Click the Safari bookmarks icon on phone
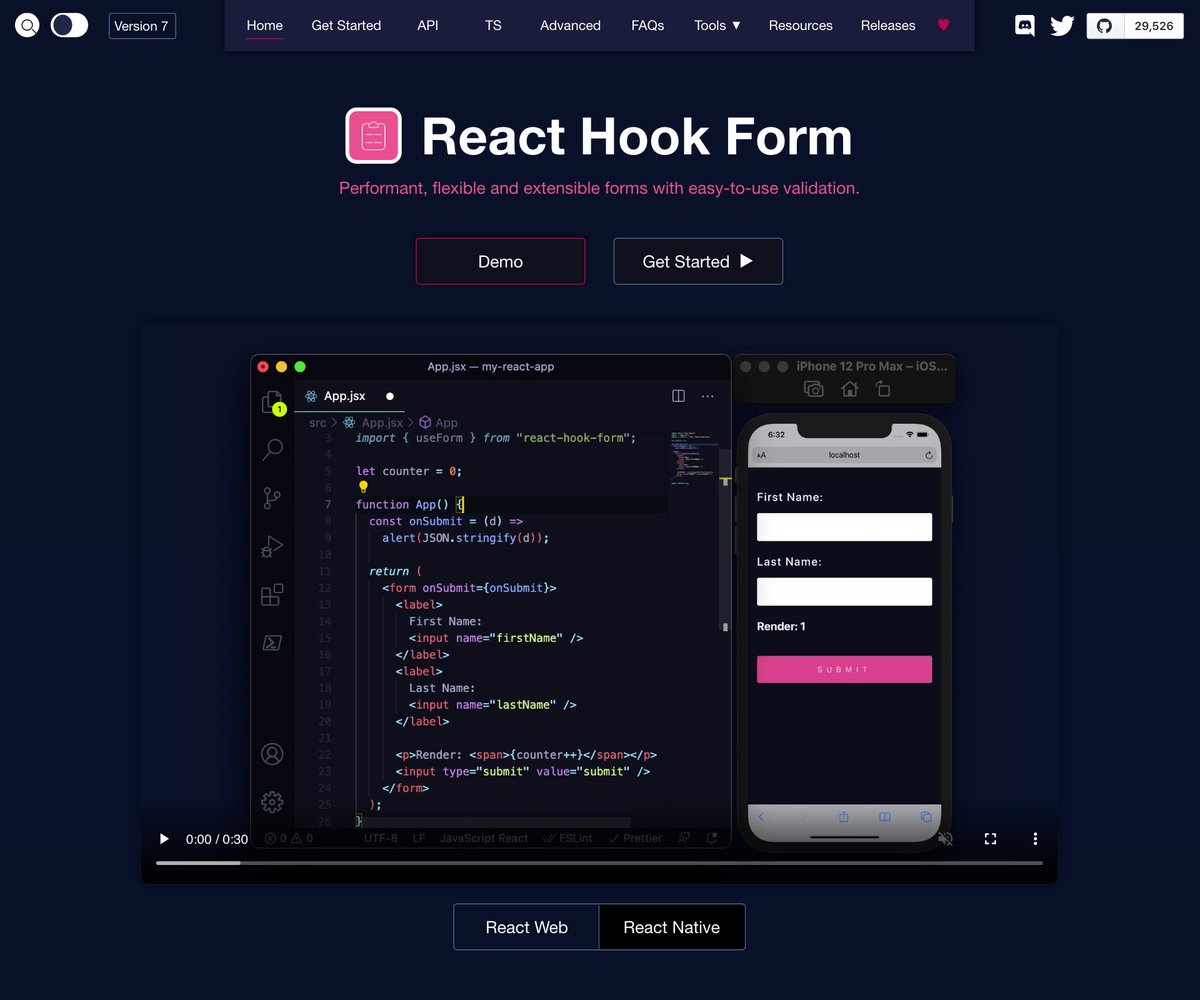The width and height of the screenshot is (1200, 1000). (885, 817)
